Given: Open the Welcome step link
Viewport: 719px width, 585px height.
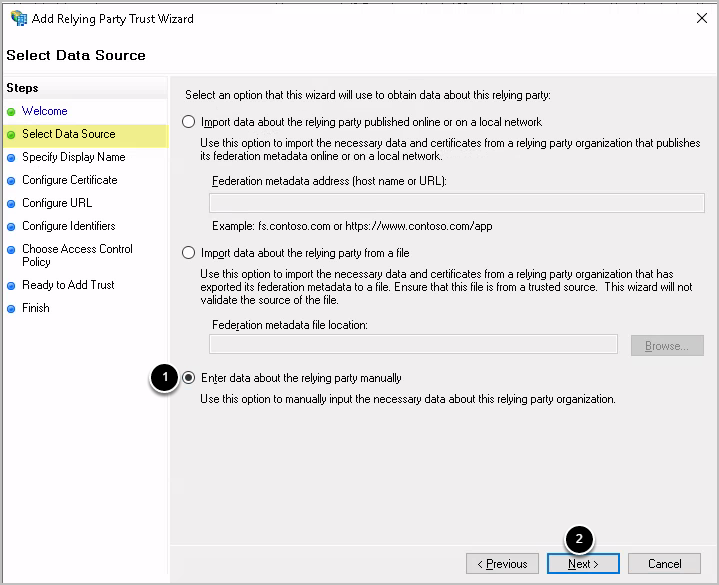Looking at the screenshot, I should (44, 111).
